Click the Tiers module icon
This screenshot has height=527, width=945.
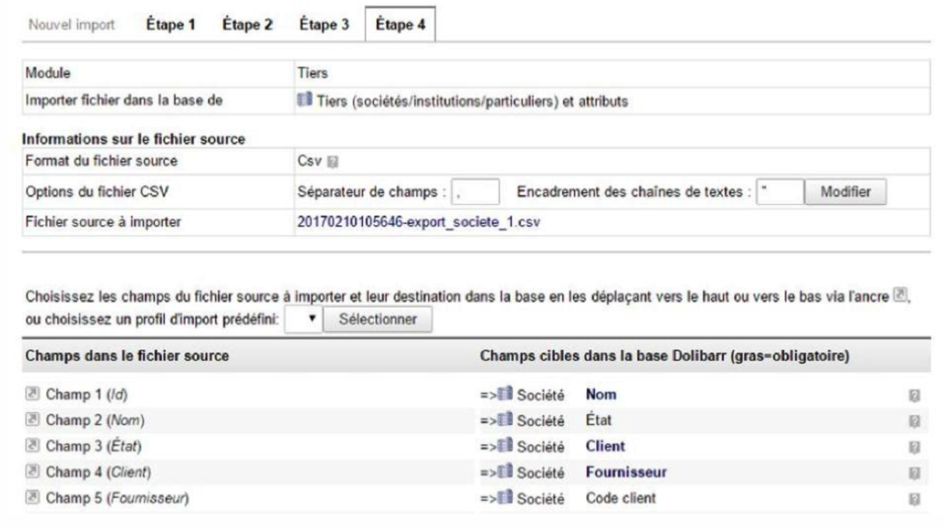(x=304, y=99)
